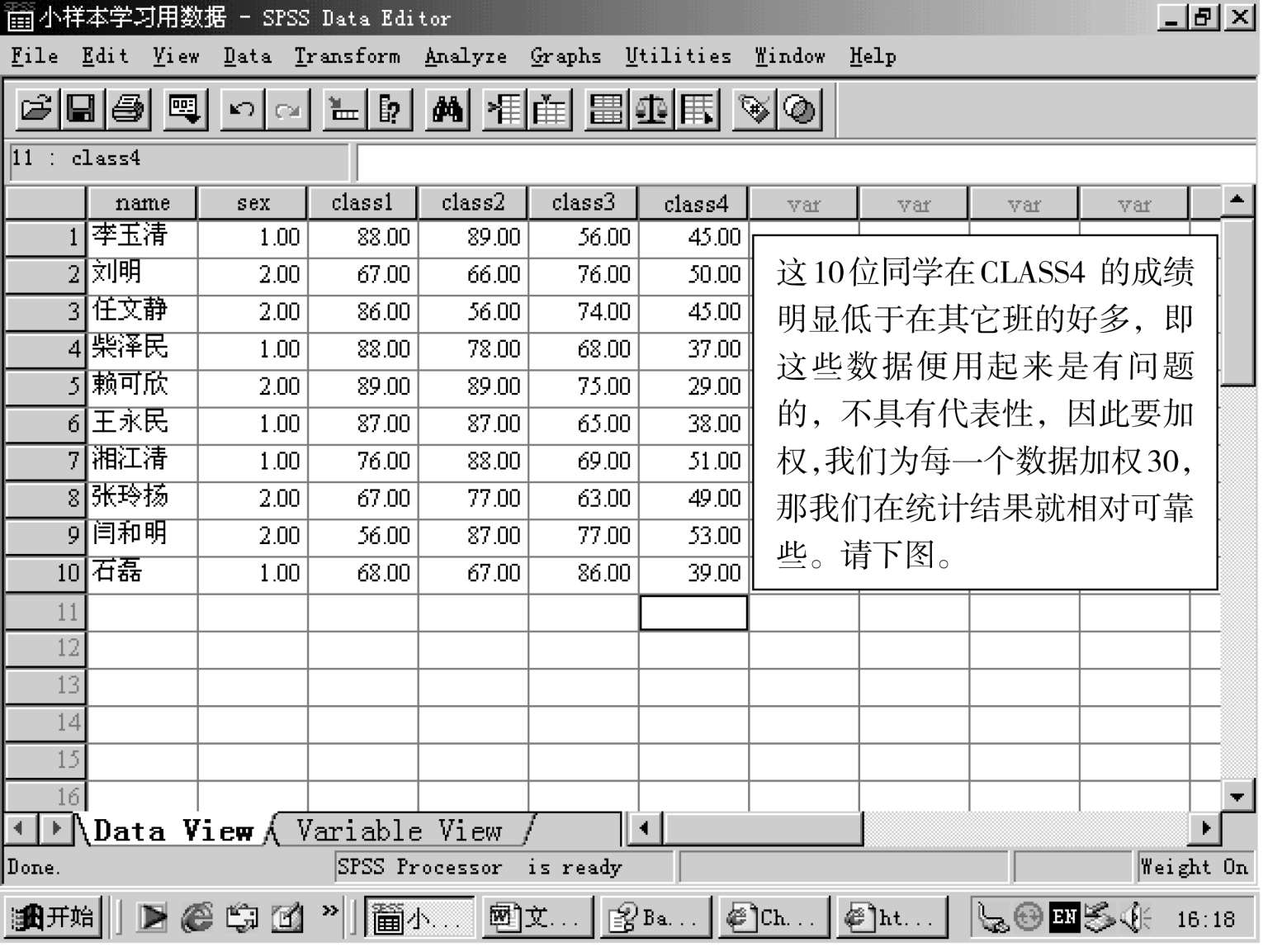Image resolution: width=1268 pixels, height=952 pixels.
Task: Click the Select Cases icon
Action: pyautogui.click(x=698, y=110)
